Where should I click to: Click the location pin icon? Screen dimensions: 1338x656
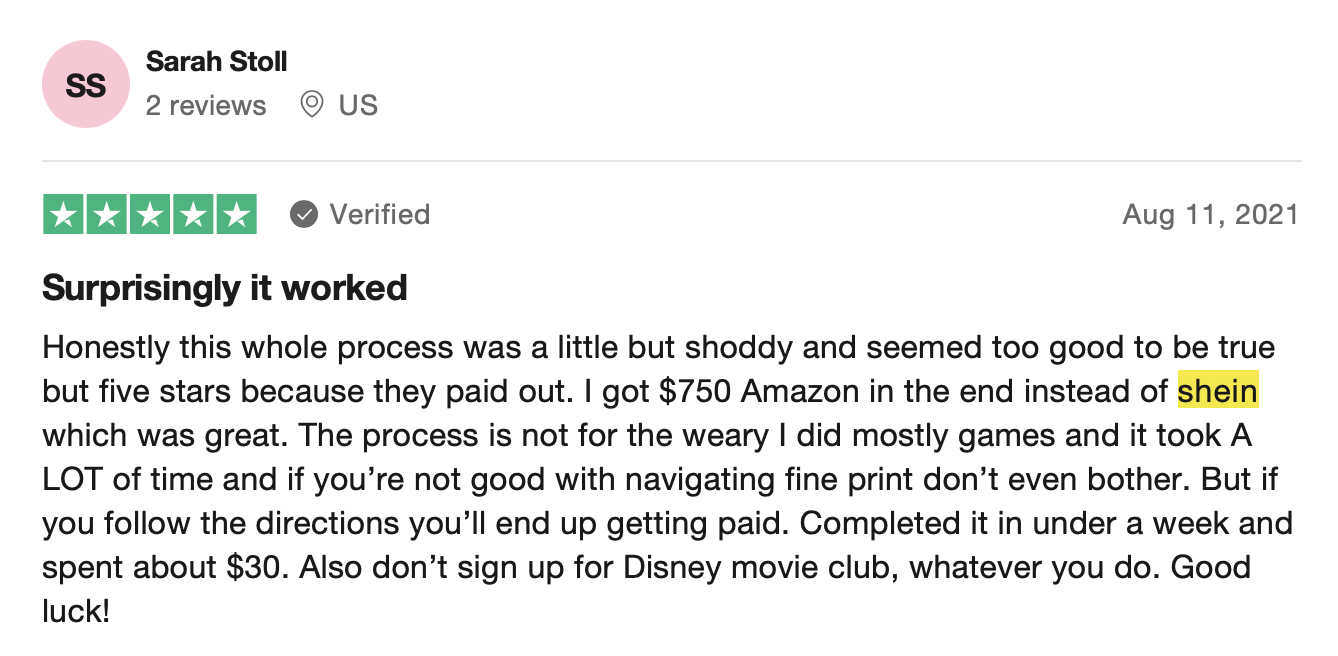(312, 104)
